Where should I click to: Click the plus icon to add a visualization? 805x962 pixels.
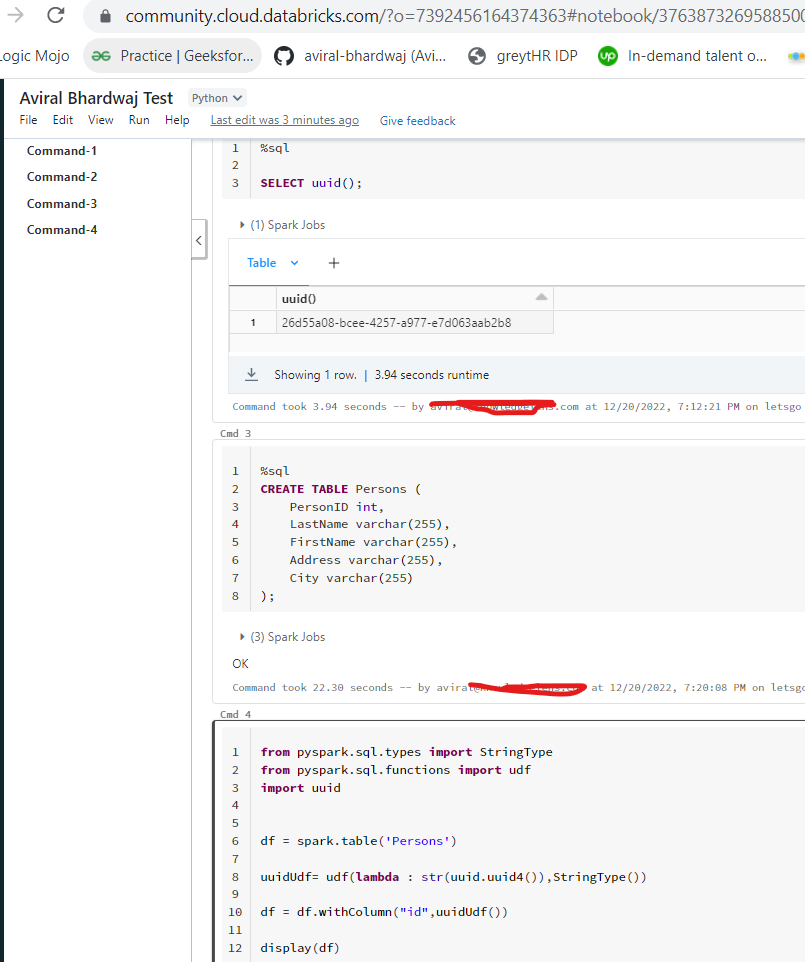click(333, 262)
